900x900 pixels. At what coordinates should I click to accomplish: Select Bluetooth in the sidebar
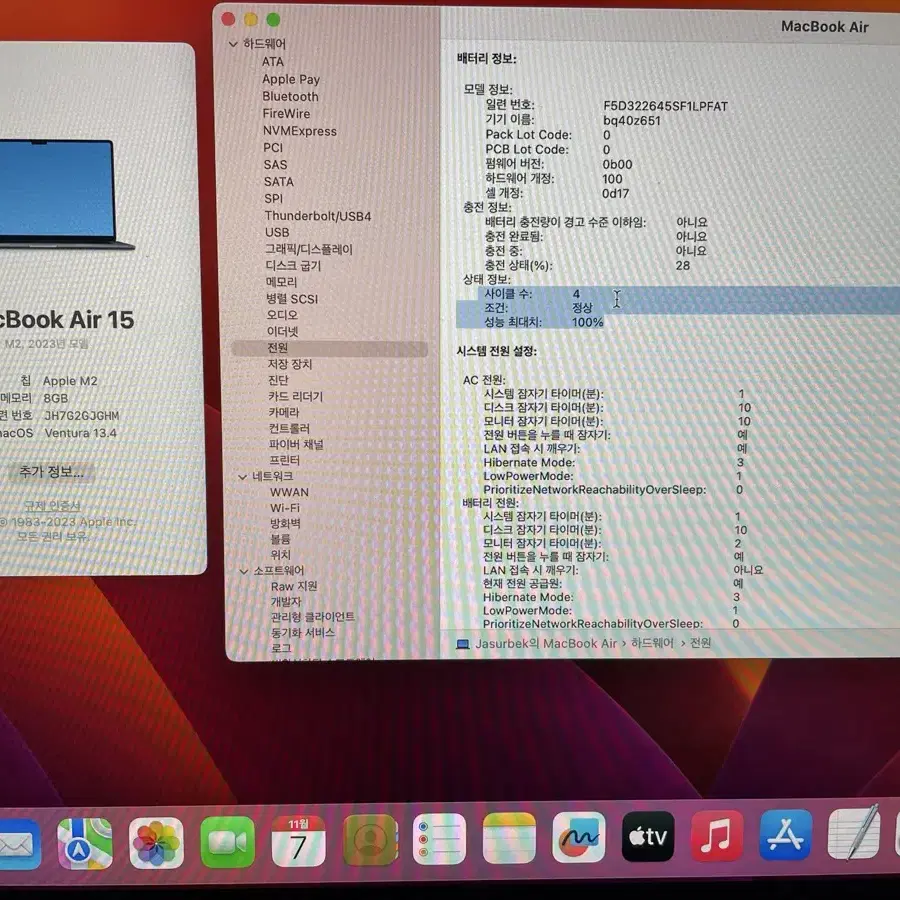[x=290, y=96]
